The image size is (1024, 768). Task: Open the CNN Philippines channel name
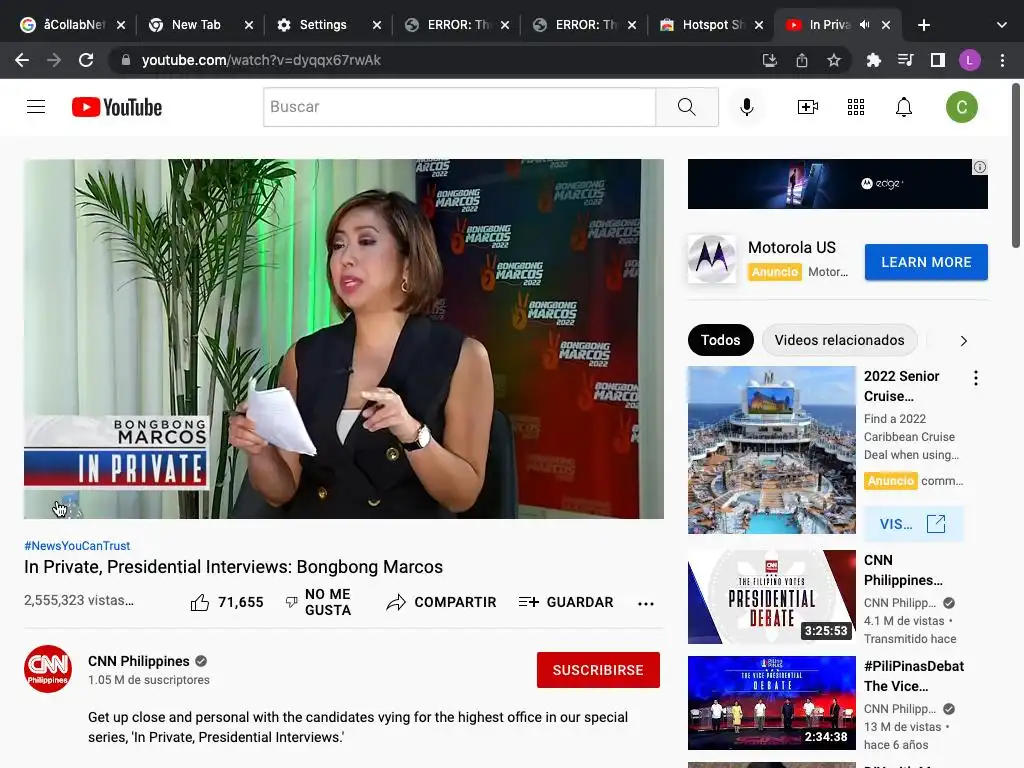click(x=138, y=661)
